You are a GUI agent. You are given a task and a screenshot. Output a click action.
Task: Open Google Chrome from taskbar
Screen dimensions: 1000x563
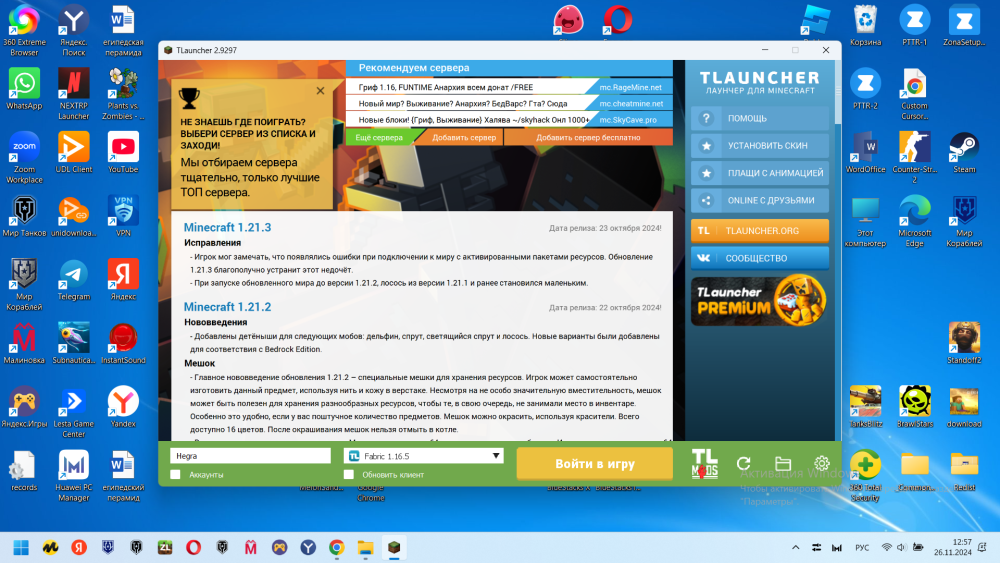pyautogui.click(x=337, y=547)
